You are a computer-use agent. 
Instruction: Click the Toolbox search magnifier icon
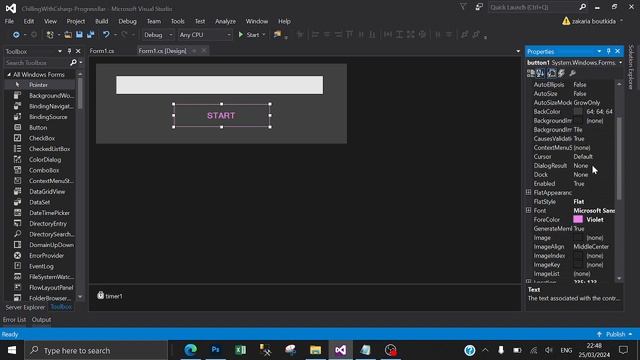(x=73, y=62)
